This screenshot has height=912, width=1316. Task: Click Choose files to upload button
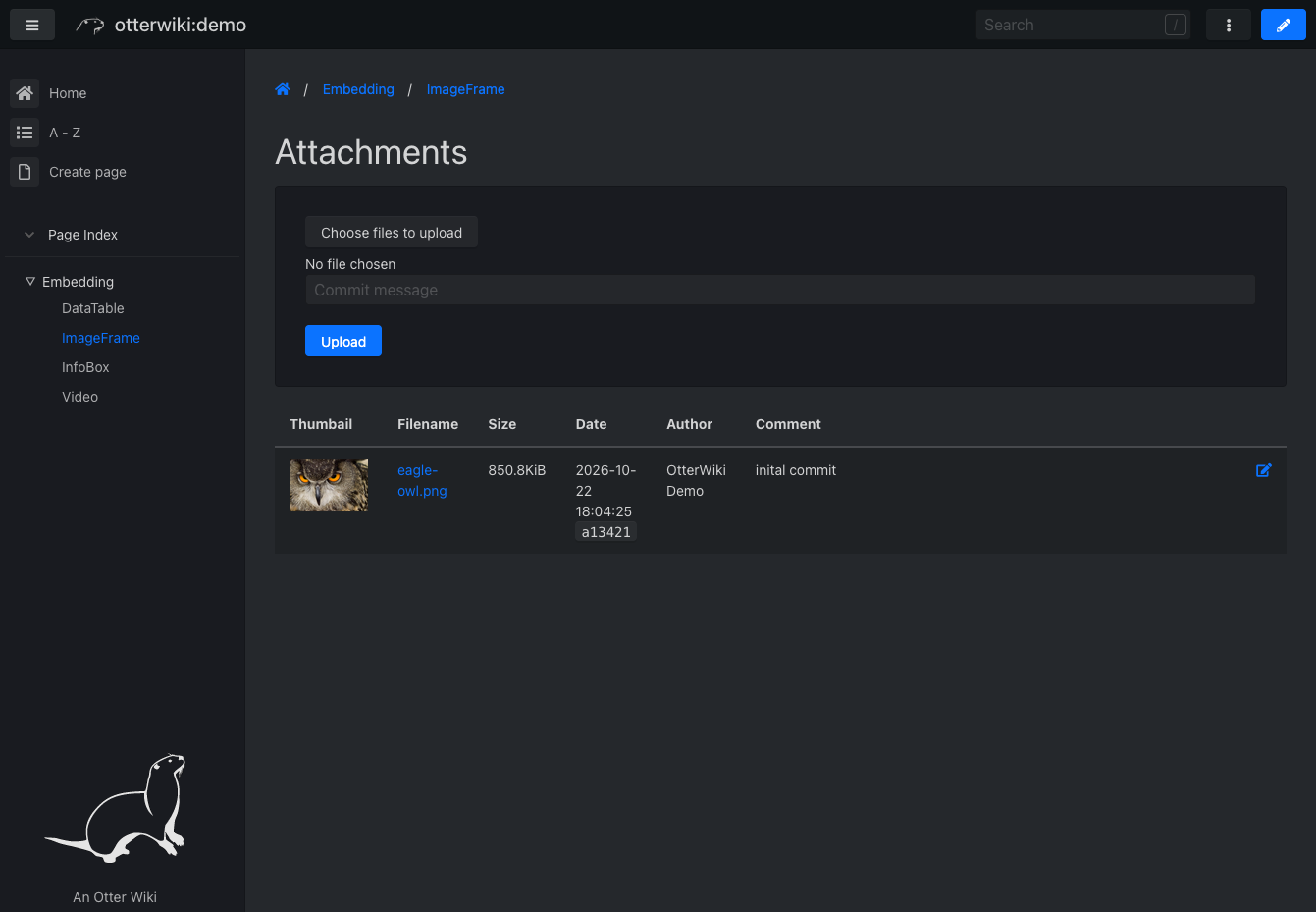coord(392,233)
